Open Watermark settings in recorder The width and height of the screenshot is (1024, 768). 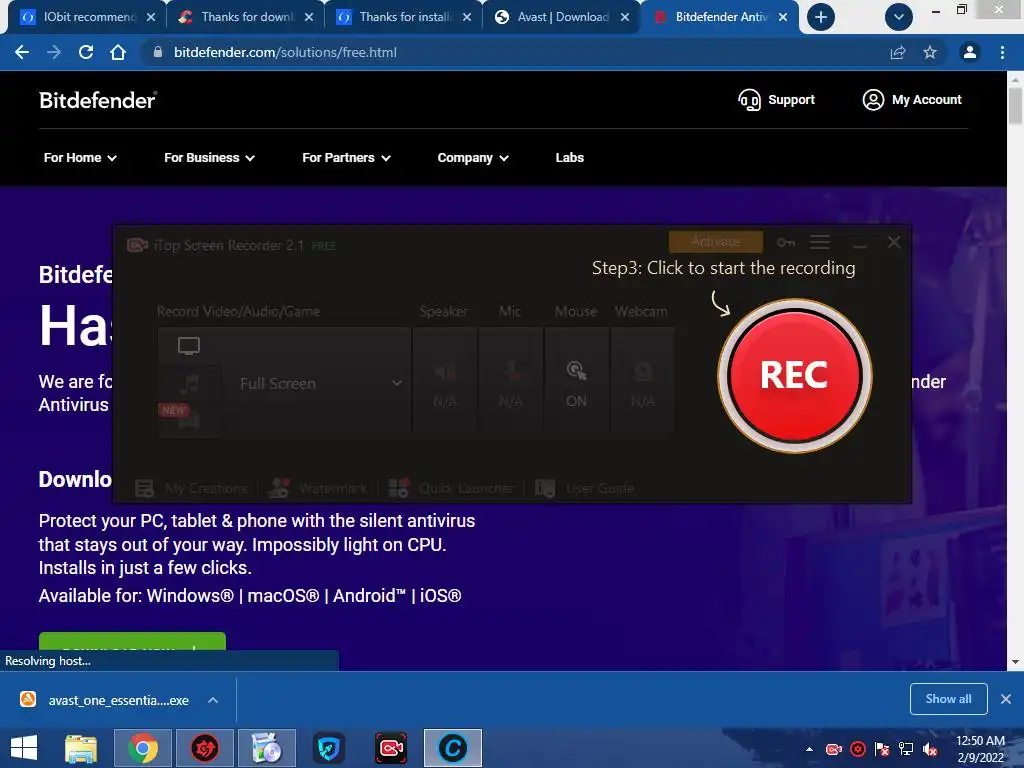(x=318, y=488)
